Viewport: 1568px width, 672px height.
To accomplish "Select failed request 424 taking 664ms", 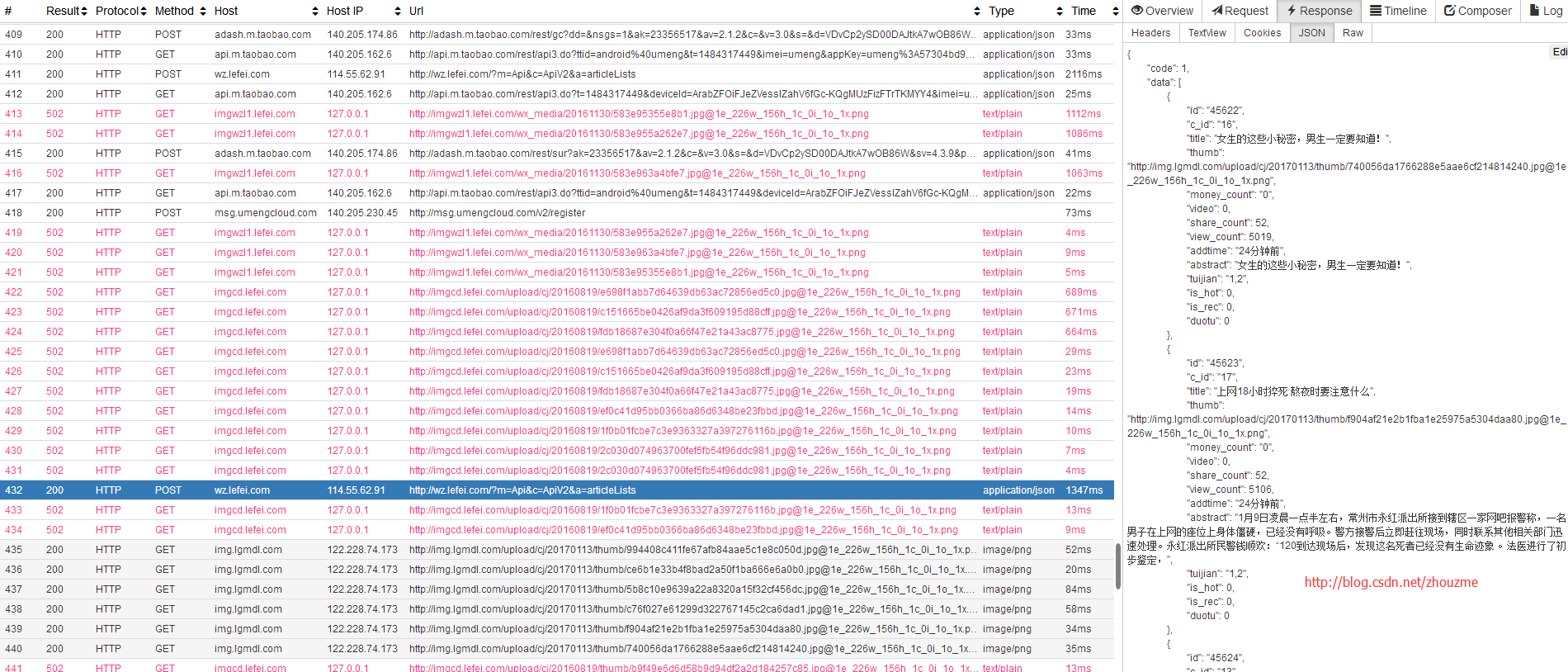I will click(557, 332).
